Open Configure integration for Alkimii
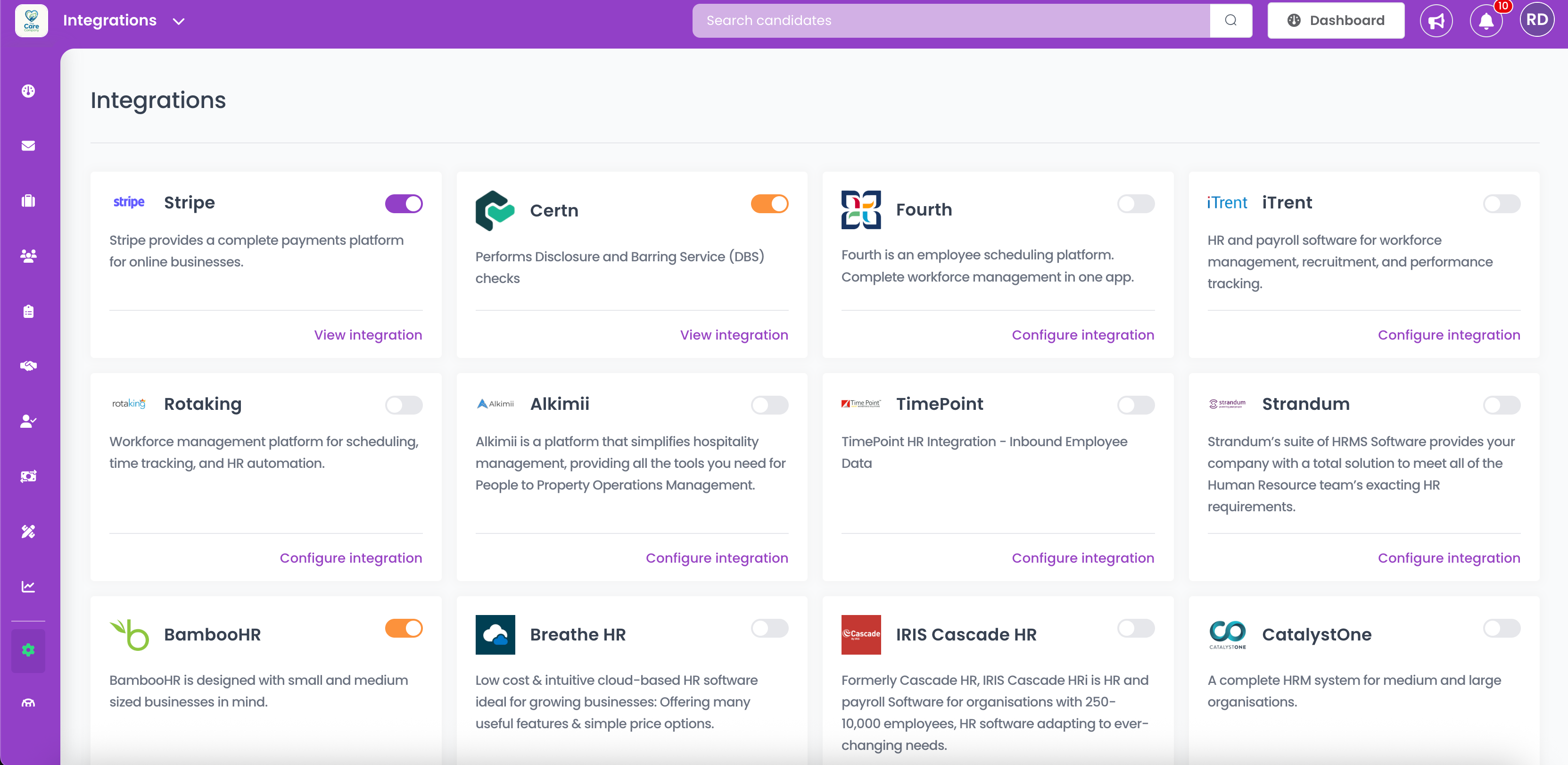1568x765 pixels. coord(717,558)
